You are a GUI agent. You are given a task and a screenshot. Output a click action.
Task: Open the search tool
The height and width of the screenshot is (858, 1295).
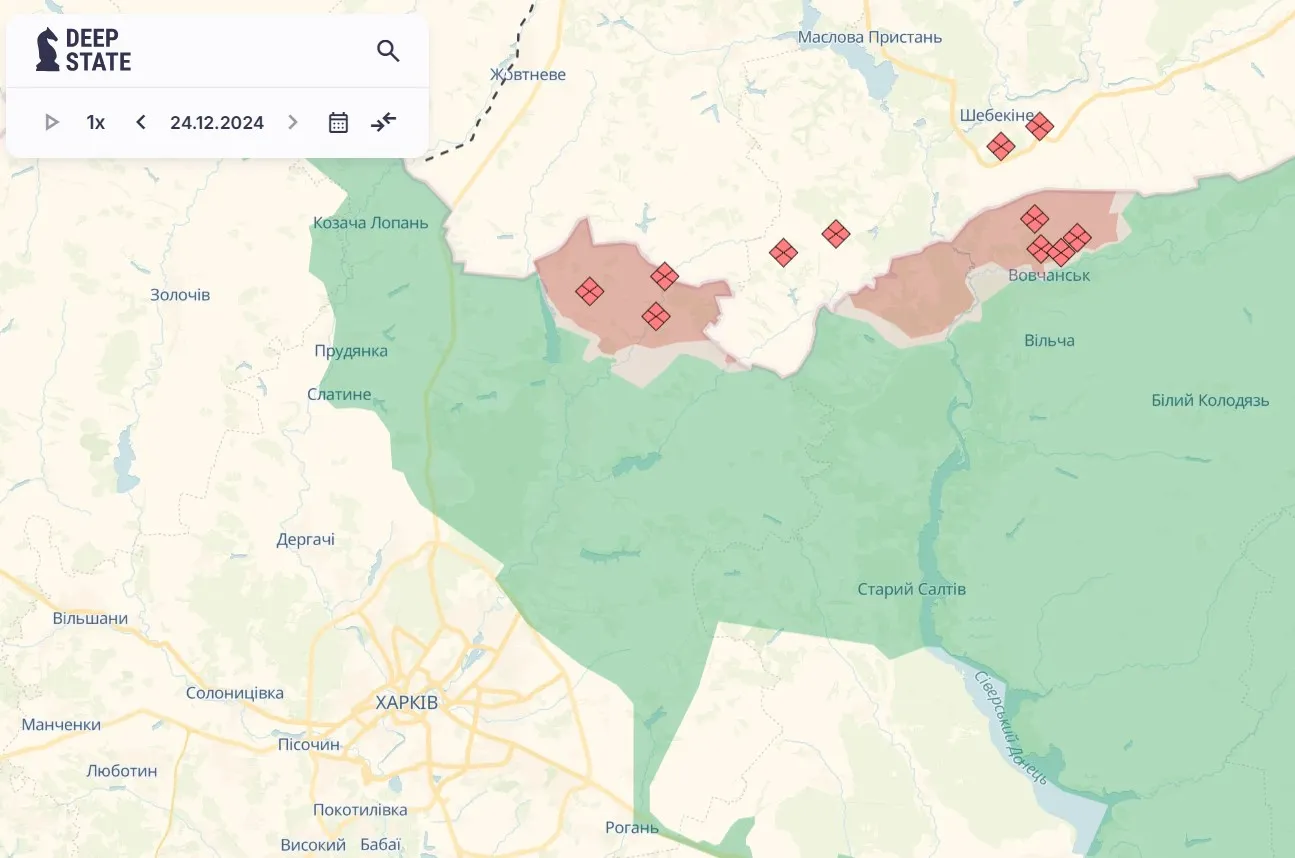tap(388, 50)
